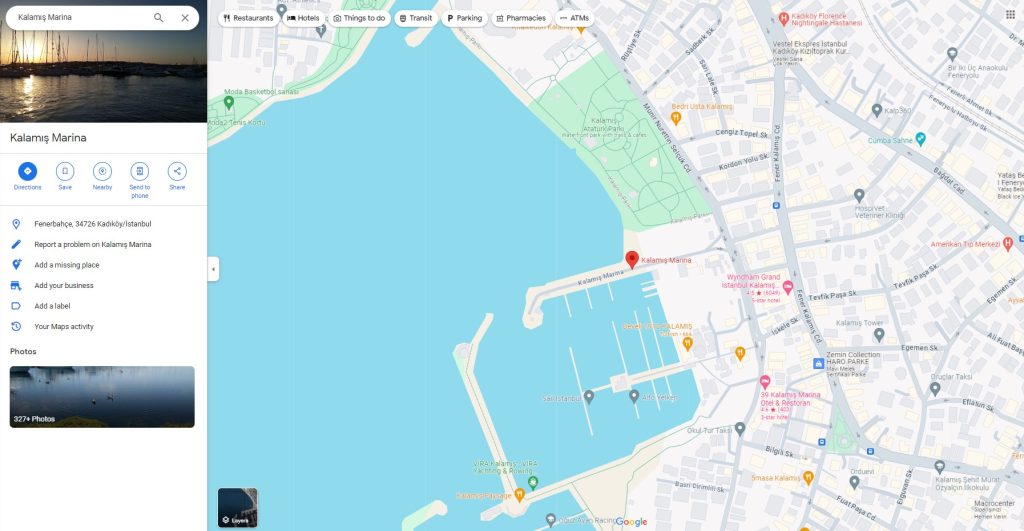The height and width of the screenshot is (531, 1024).
Task: Click the ATMs filter chip
Action: click(574, 18)
